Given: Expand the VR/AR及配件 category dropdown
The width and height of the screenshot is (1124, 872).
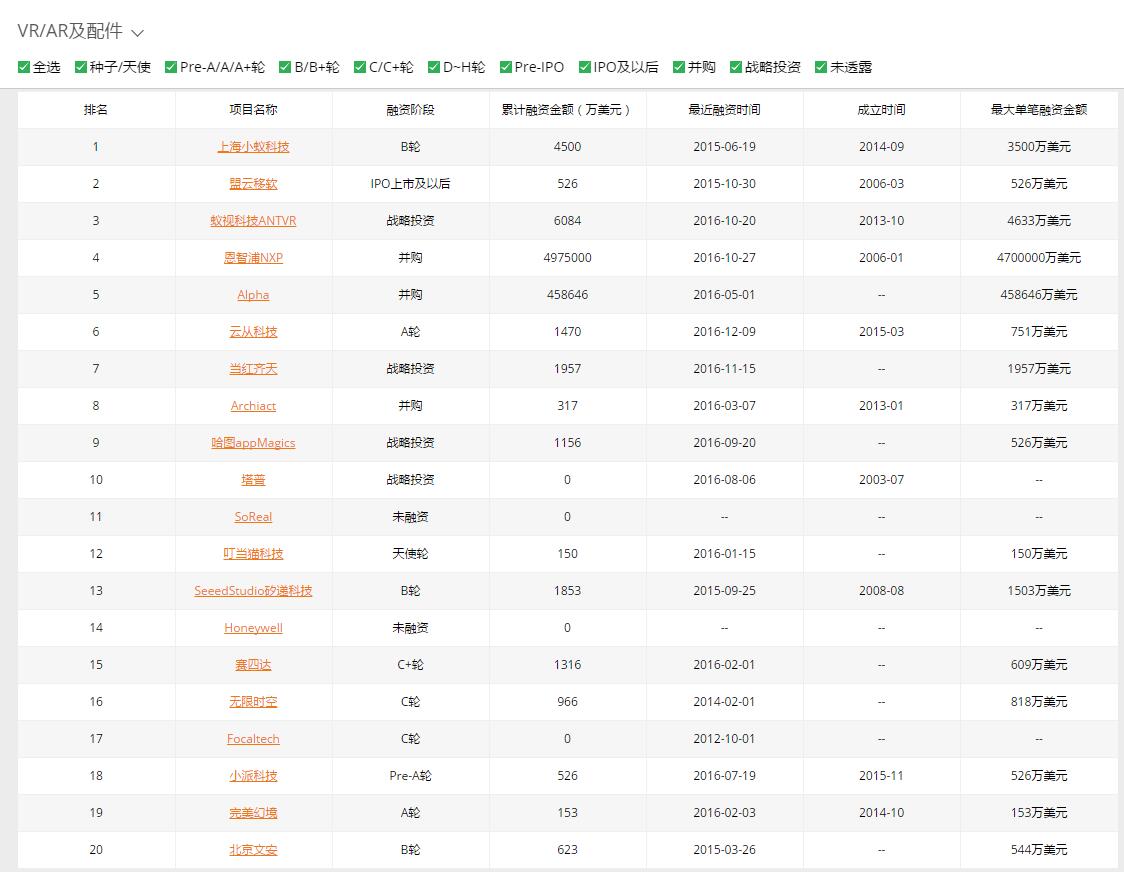Looking at the screenshot, I should 138,33.
